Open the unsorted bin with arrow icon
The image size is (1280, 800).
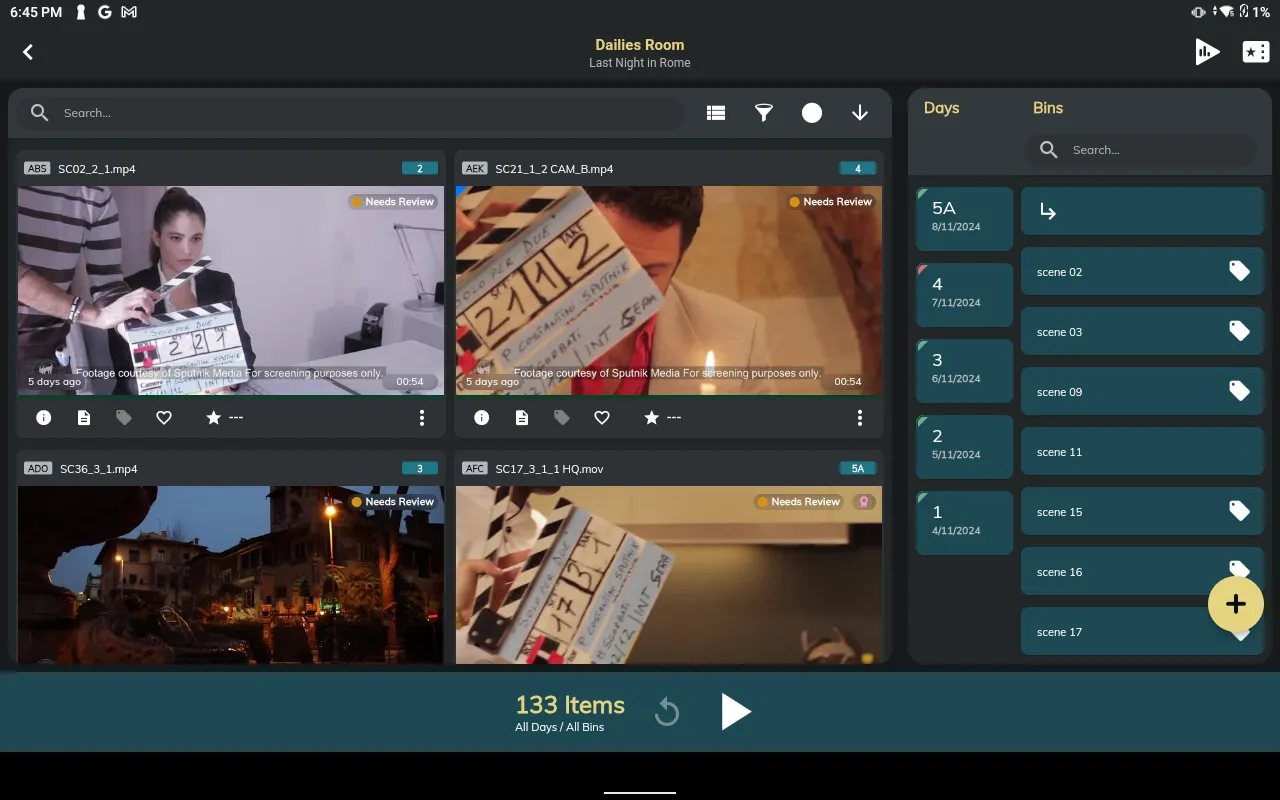click(1142, 212)
